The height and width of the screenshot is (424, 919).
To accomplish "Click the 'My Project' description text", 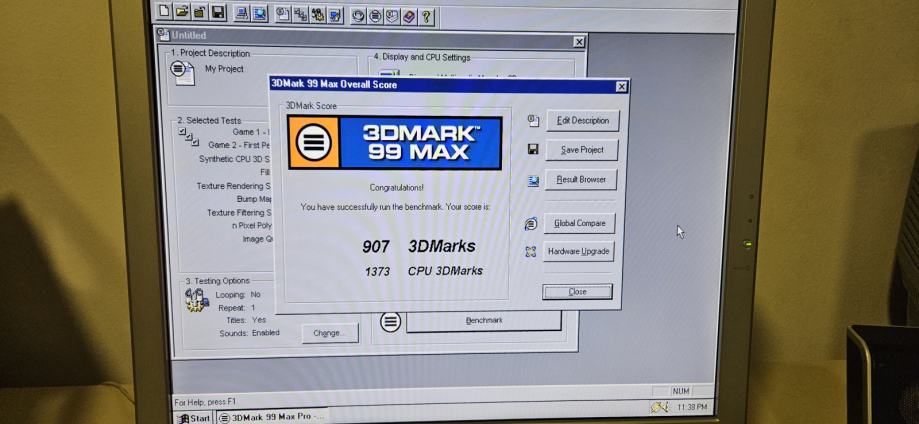I will 224,69.
